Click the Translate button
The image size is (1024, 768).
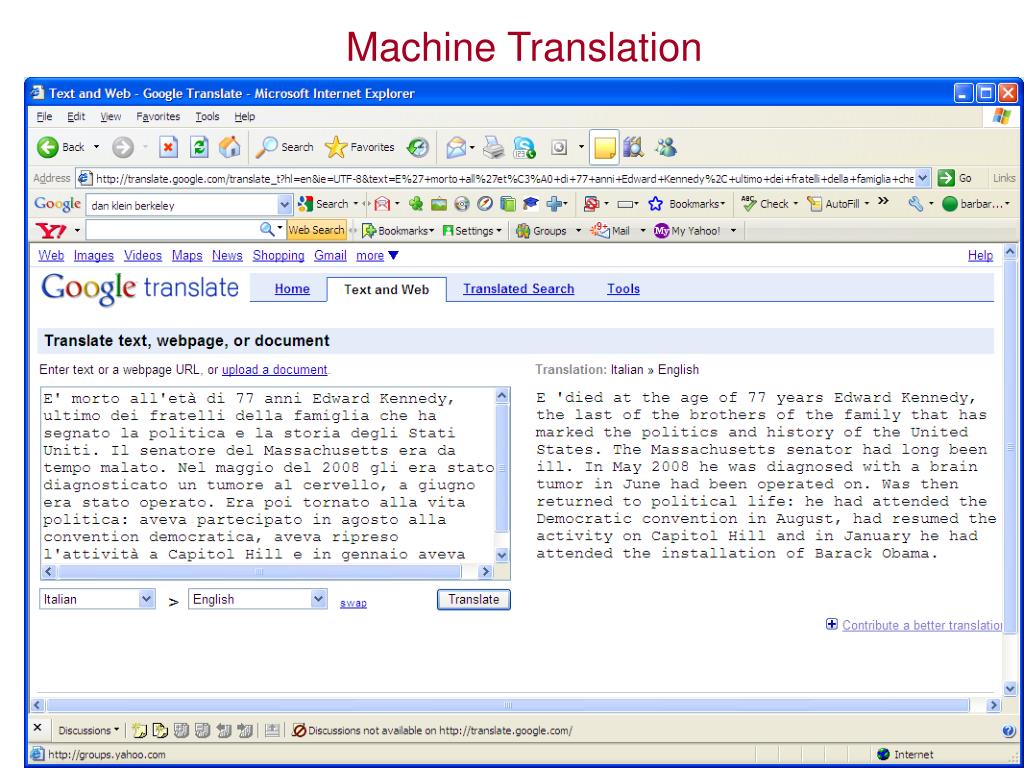point(473,600)
